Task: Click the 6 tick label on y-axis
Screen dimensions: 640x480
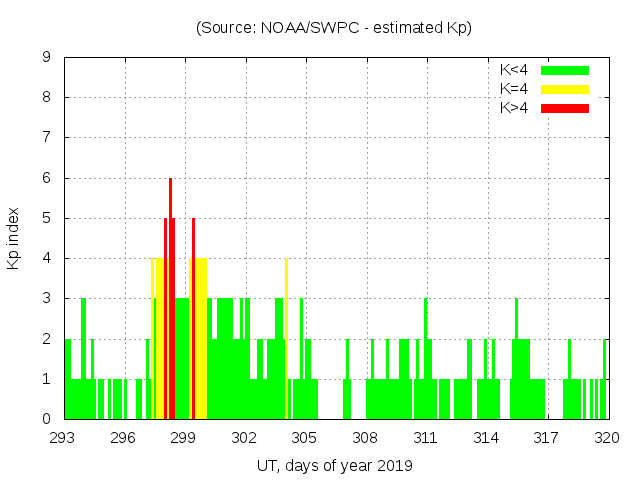Action: pyautogui.click(x=47, y=178)
